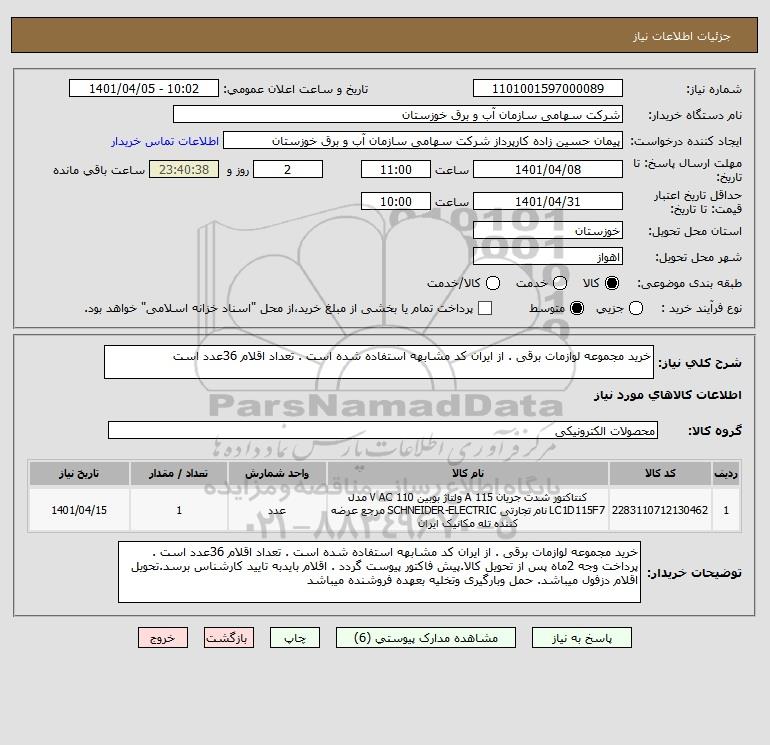Select the کالا/خدمت radio button
This screenshot has width=770, height=745.
pos(493,283)
